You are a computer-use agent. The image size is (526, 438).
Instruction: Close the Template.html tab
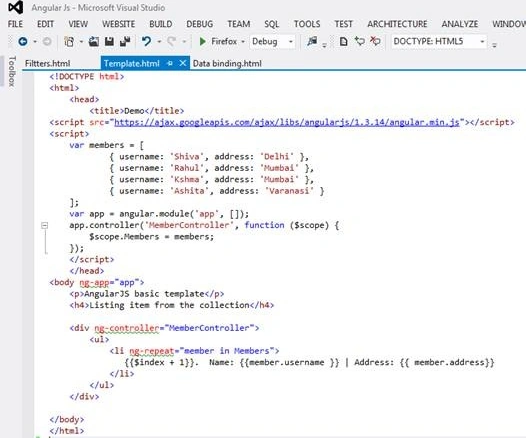(182, 63)
